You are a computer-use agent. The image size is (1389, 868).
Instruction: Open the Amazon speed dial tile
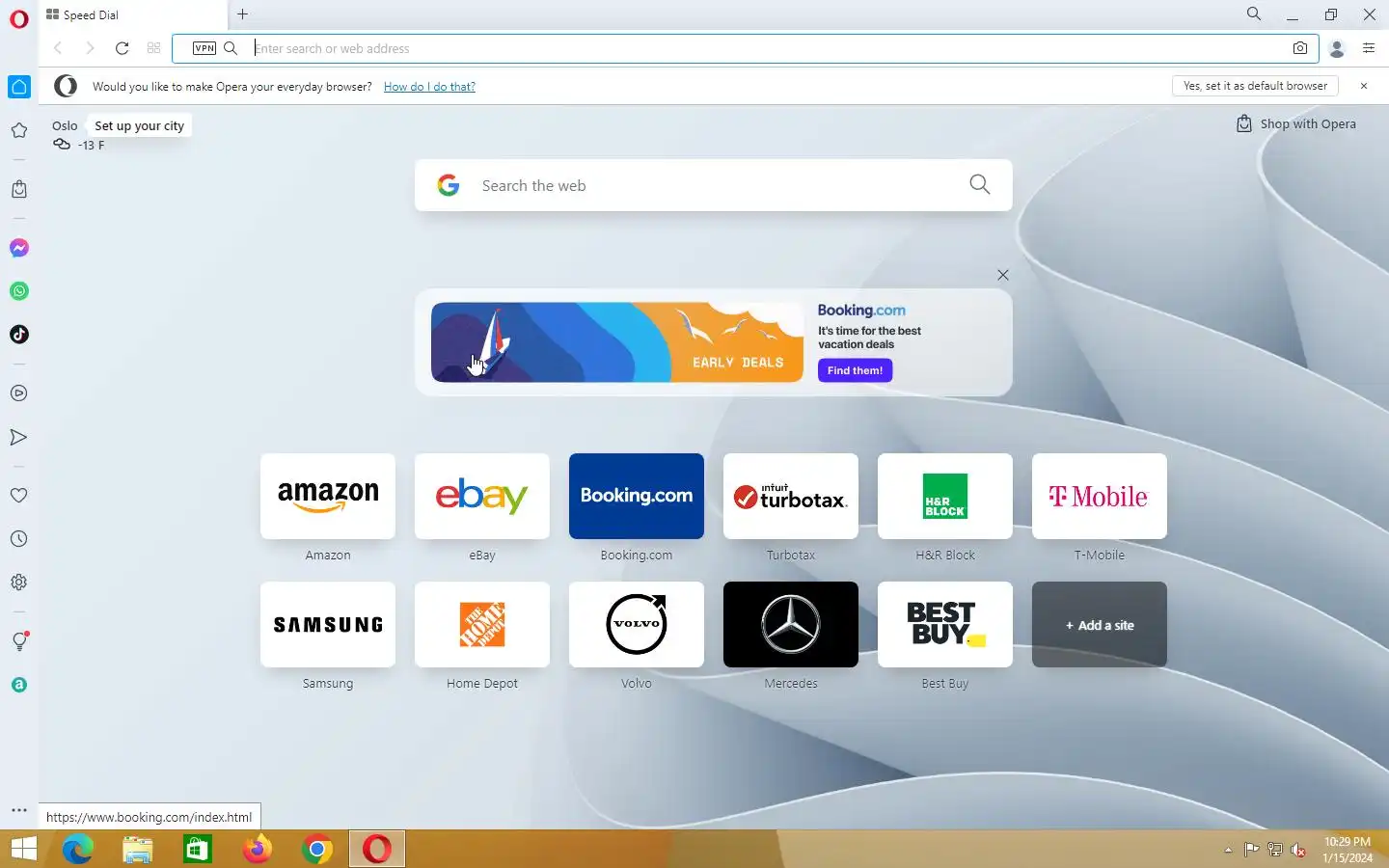[x=328, y=496]
